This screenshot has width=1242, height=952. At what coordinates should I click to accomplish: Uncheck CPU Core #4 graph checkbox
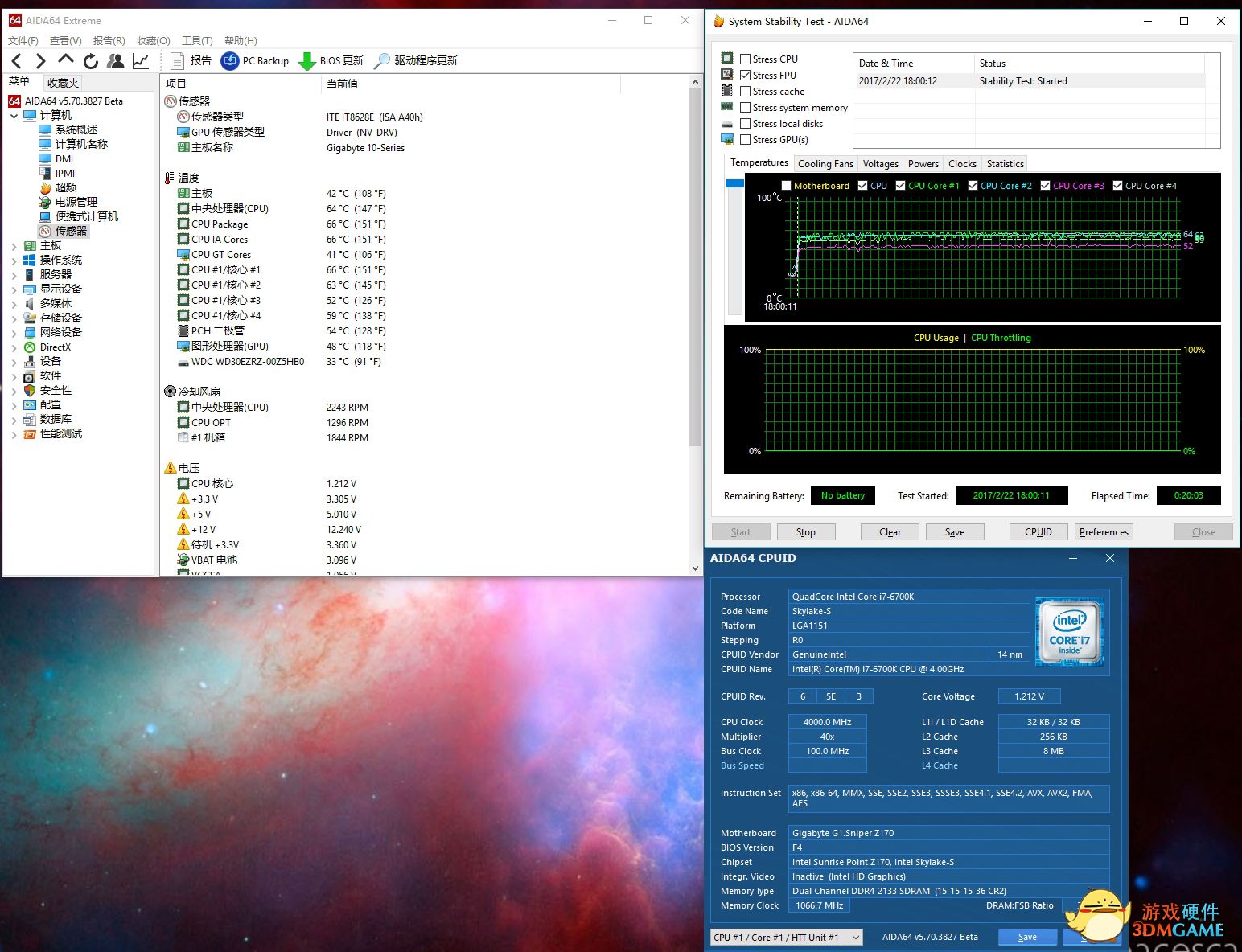click(1117, 186)
